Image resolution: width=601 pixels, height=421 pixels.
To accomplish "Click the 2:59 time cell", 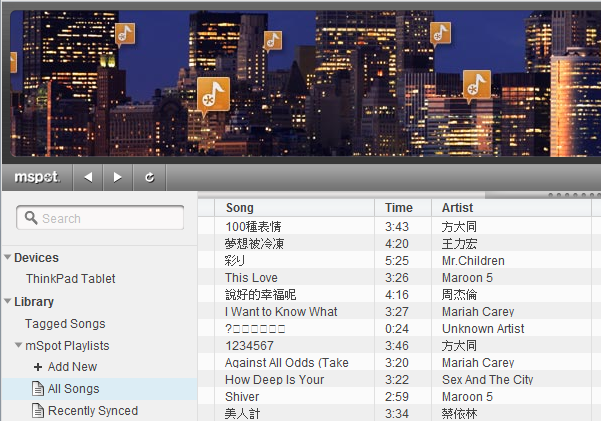I will coord(397,396).
